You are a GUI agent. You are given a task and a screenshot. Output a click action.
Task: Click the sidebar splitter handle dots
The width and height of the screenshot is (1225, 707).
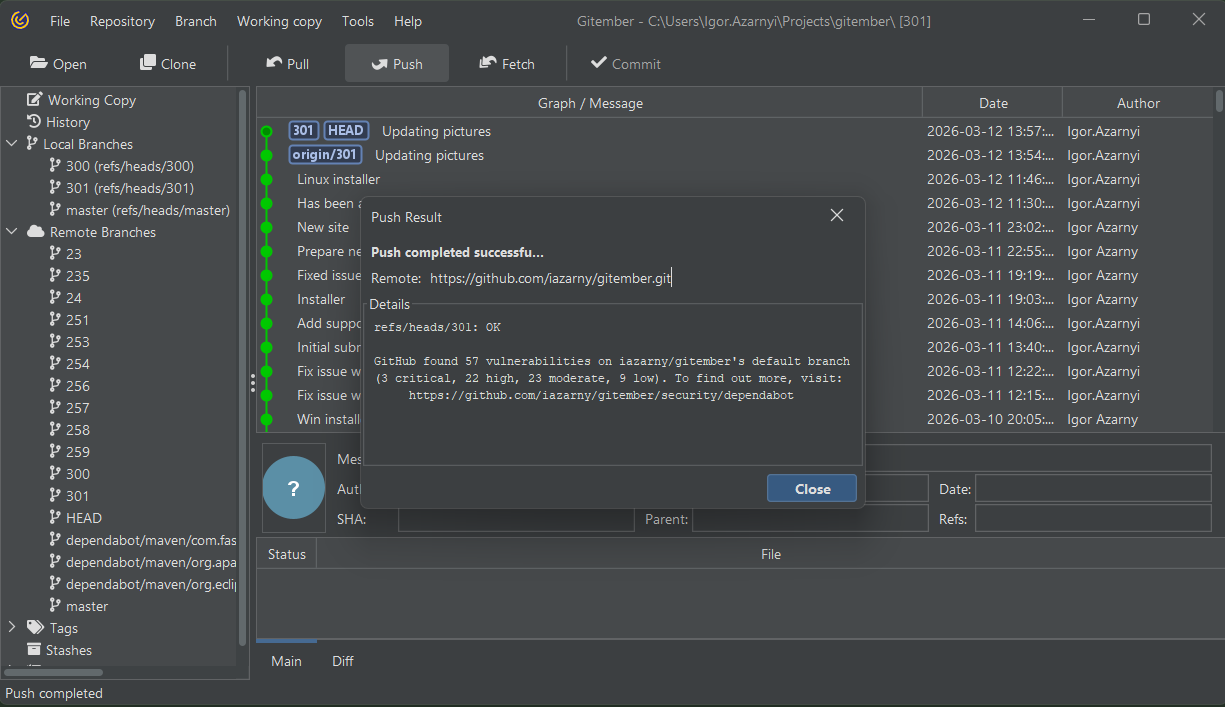point(253,383)
